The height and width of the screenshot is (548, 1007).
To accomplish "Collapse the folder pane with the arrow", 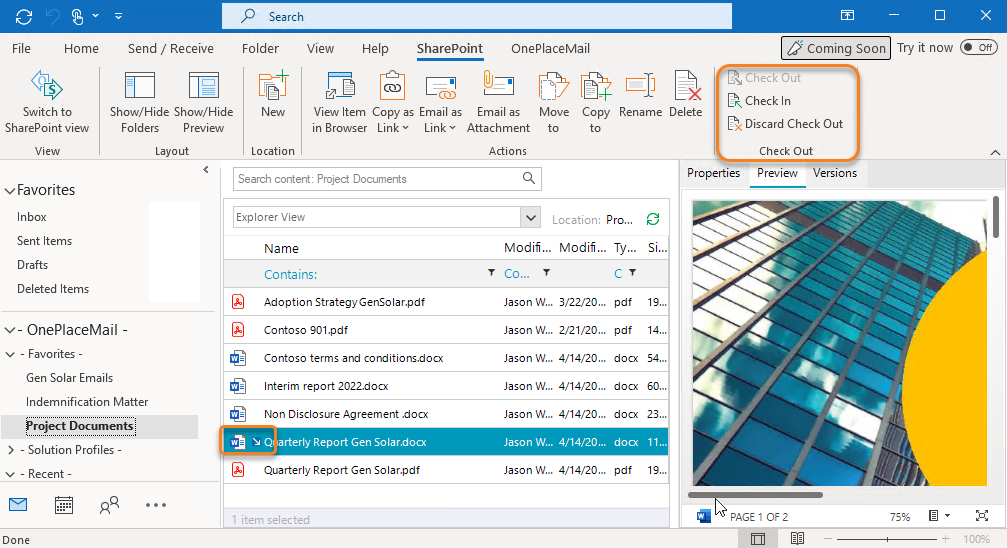I will click(x=206, y=170).
